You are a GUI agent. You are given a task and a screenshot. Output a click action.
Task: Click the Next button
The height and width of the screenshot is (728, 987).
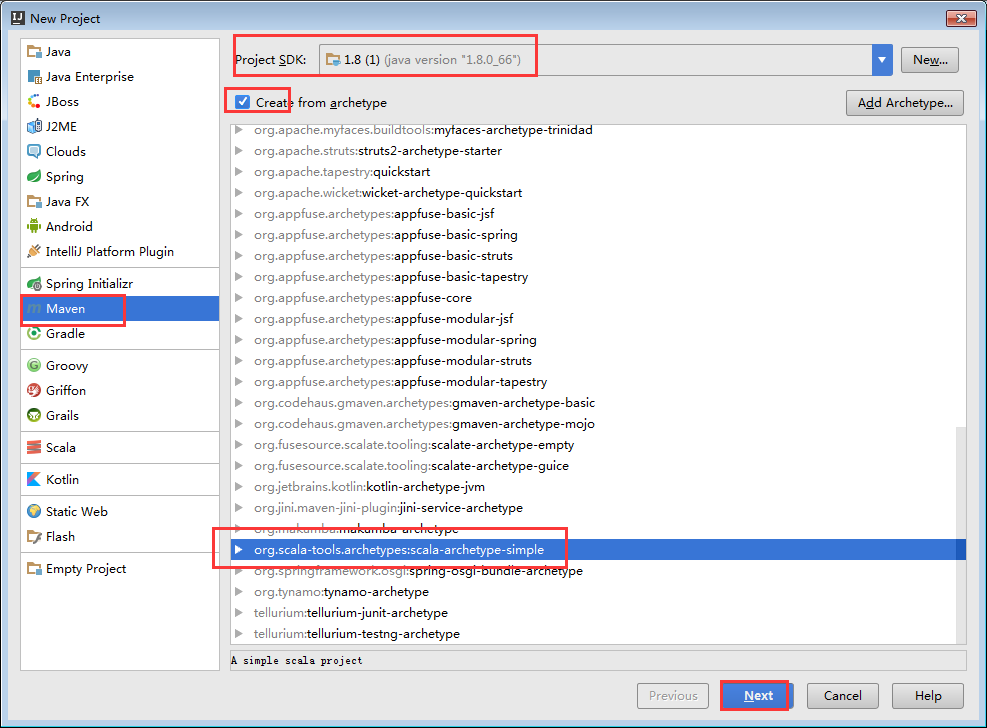(x=755, y=695)
